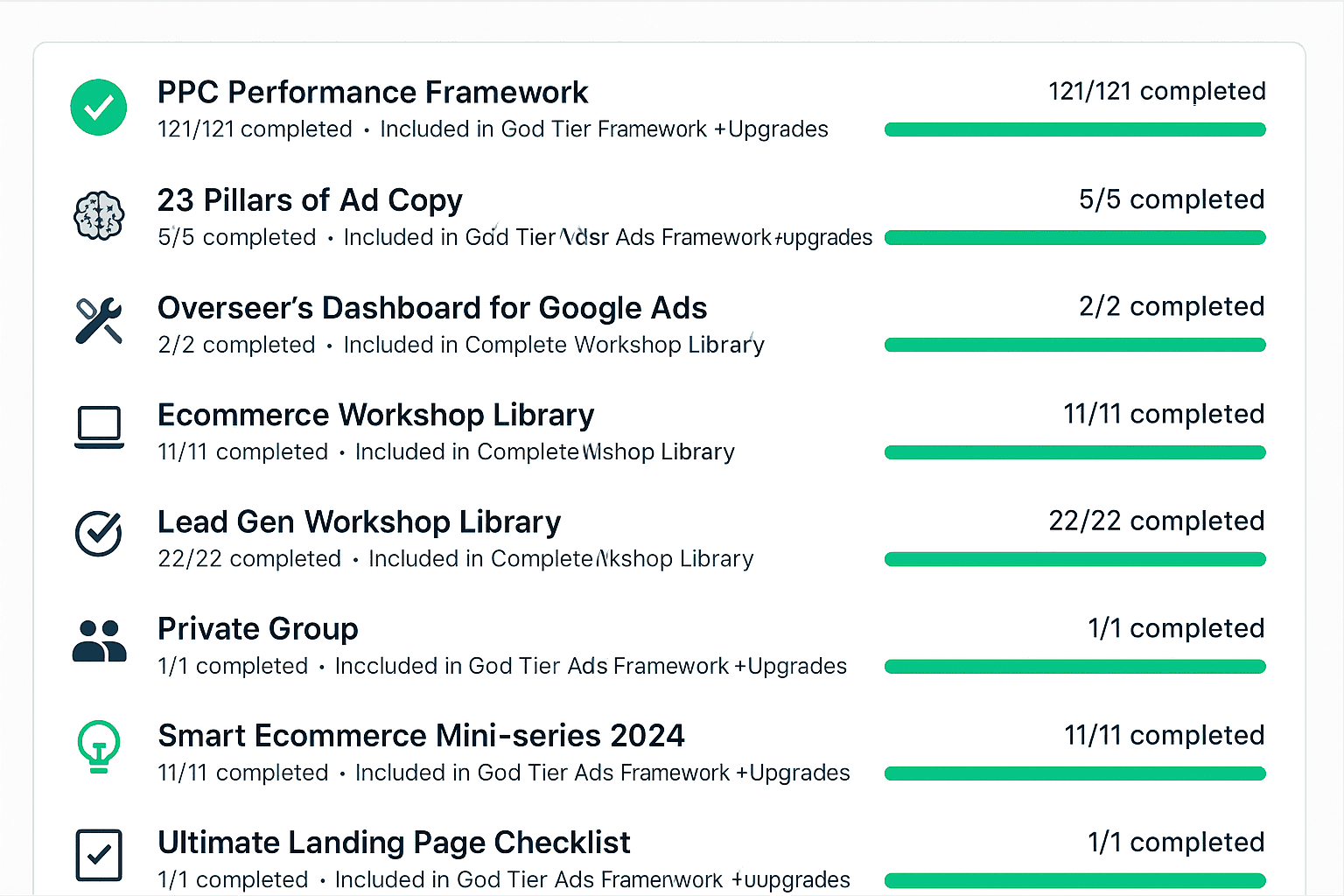Click the circled check icon for Lead Gen

coord(99,534)
